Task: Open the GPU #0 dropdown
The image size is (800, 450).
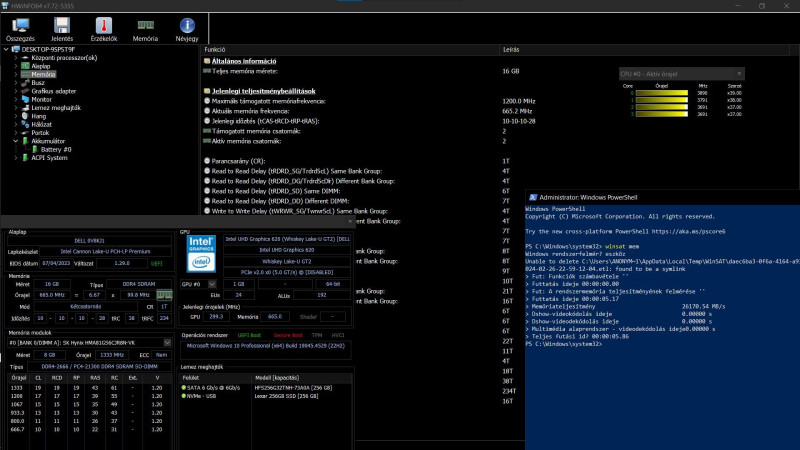Action: [212, 284]
